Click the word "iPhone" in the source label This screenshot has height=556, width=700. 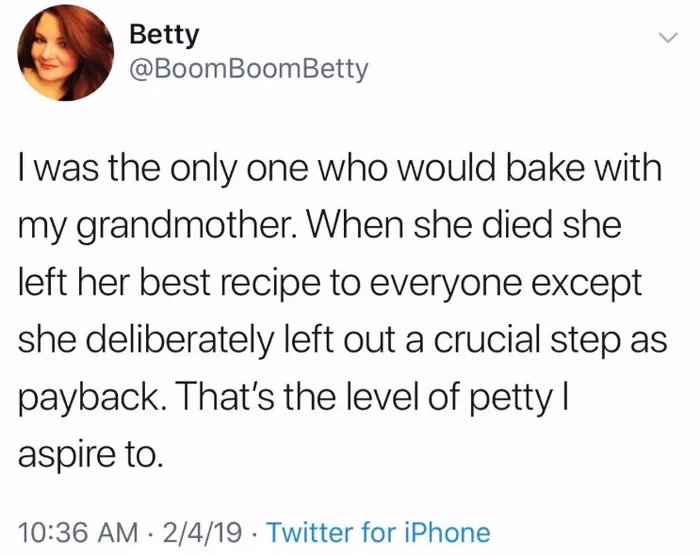[447, 532]
